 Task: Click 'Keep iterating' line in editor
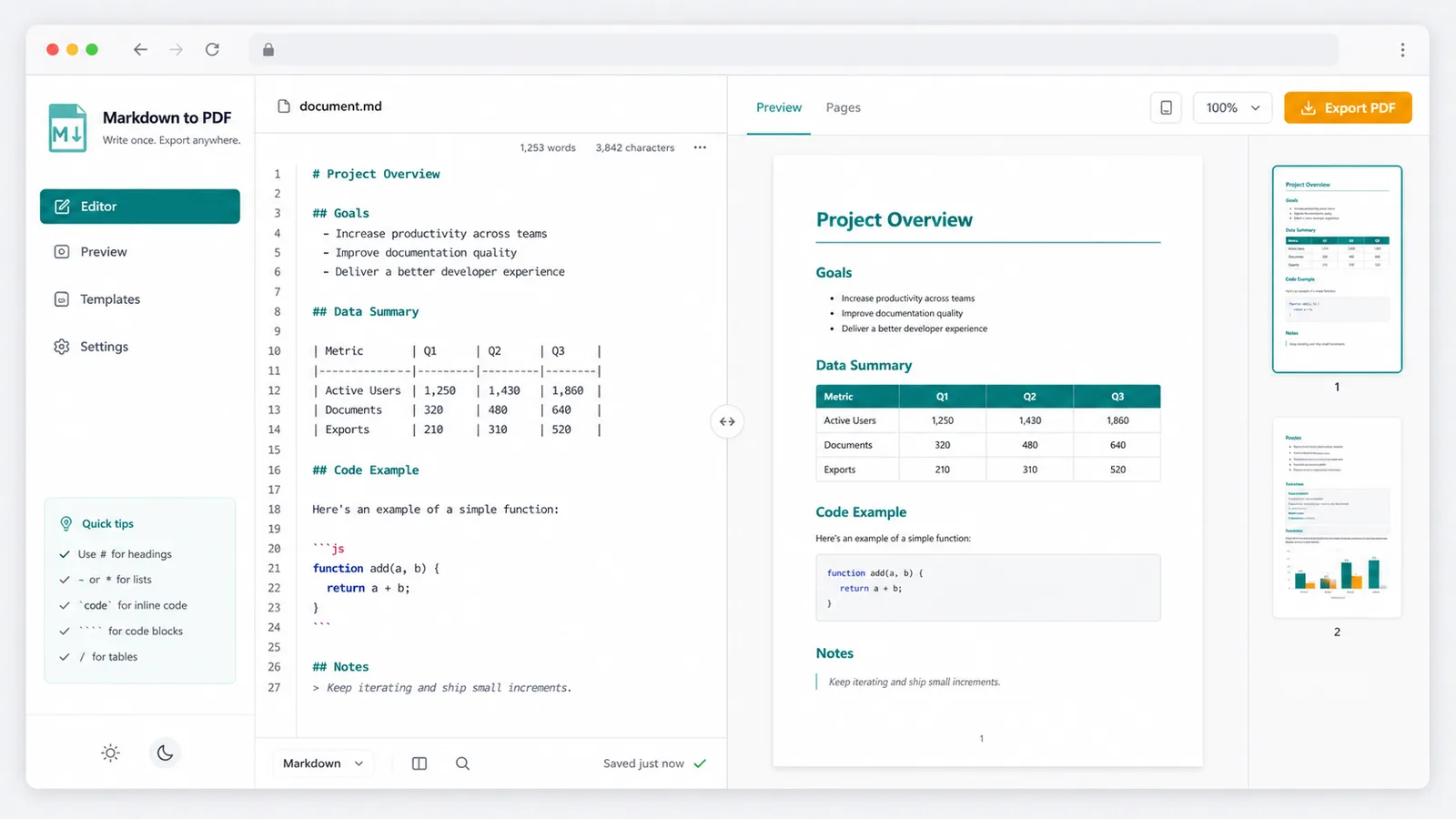442,687
